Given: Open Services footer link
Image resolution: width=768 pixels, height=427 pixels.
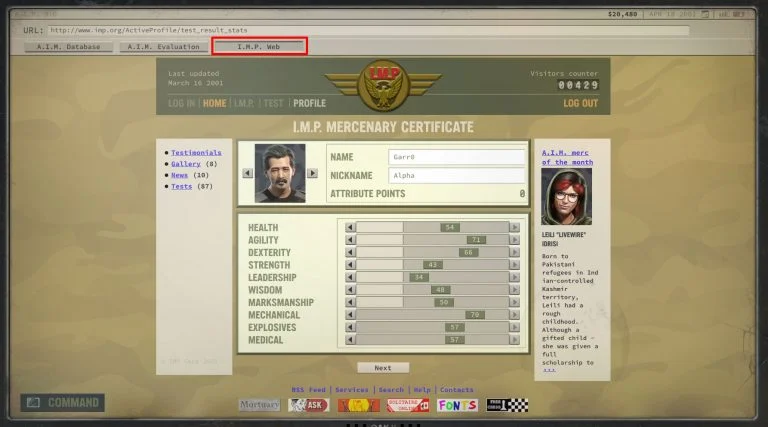Looking at the screenshot, I should pos(352,390).
